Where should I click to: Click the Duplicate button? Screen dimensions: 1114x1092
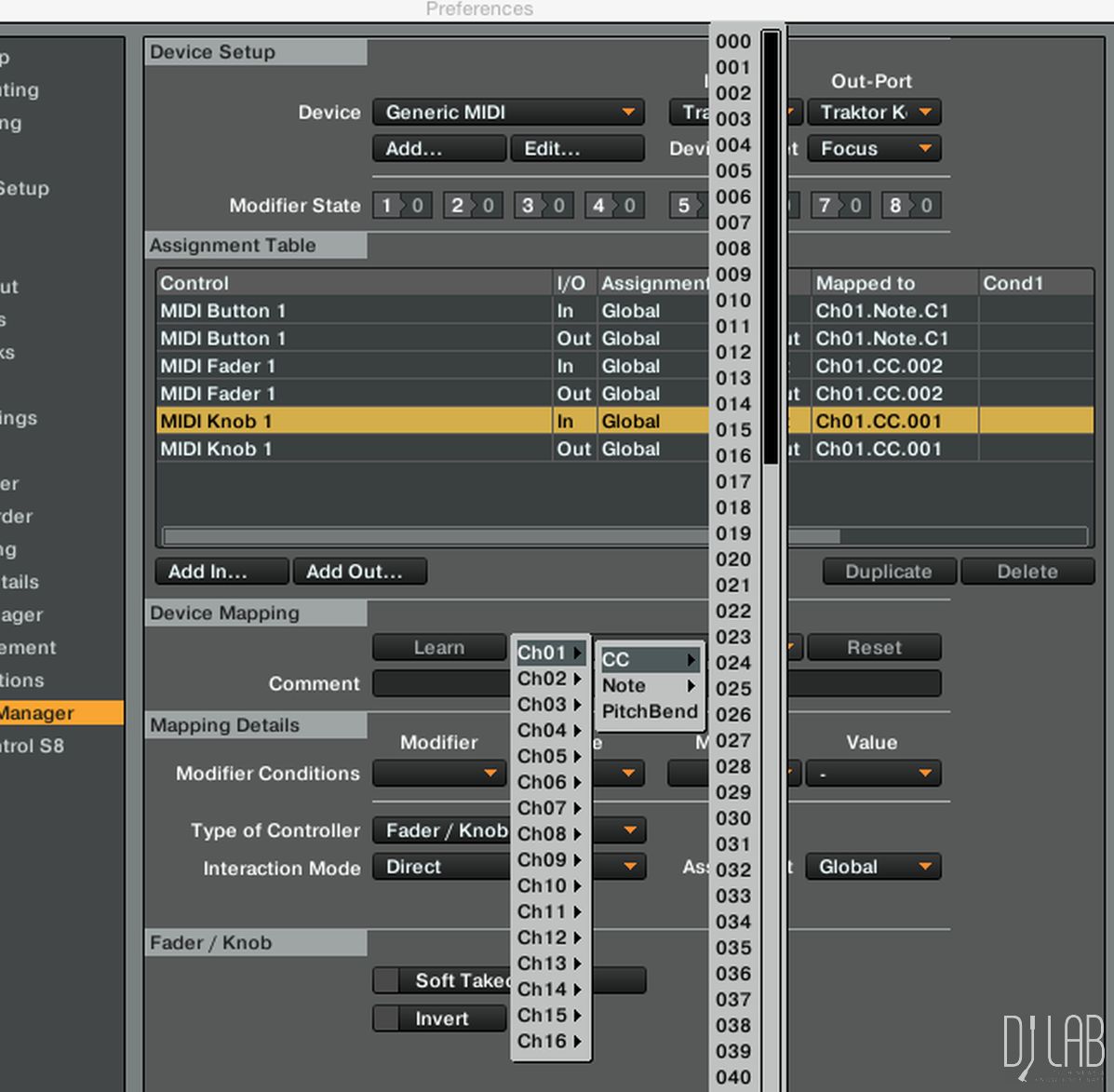888,572
